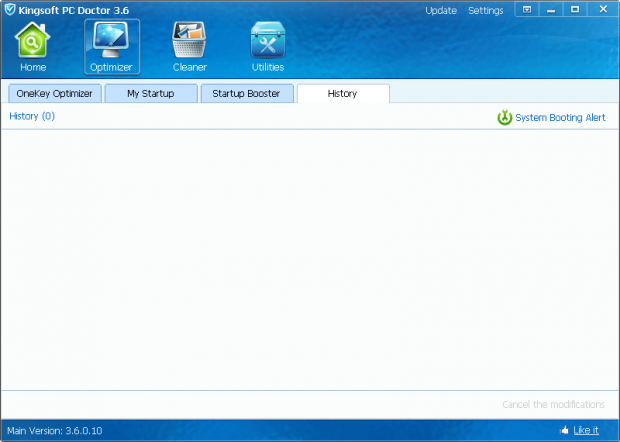Switch to the My Startup tab
Image resolution: width=620 pixels, height=442 pixels.
tap(151, 94)
